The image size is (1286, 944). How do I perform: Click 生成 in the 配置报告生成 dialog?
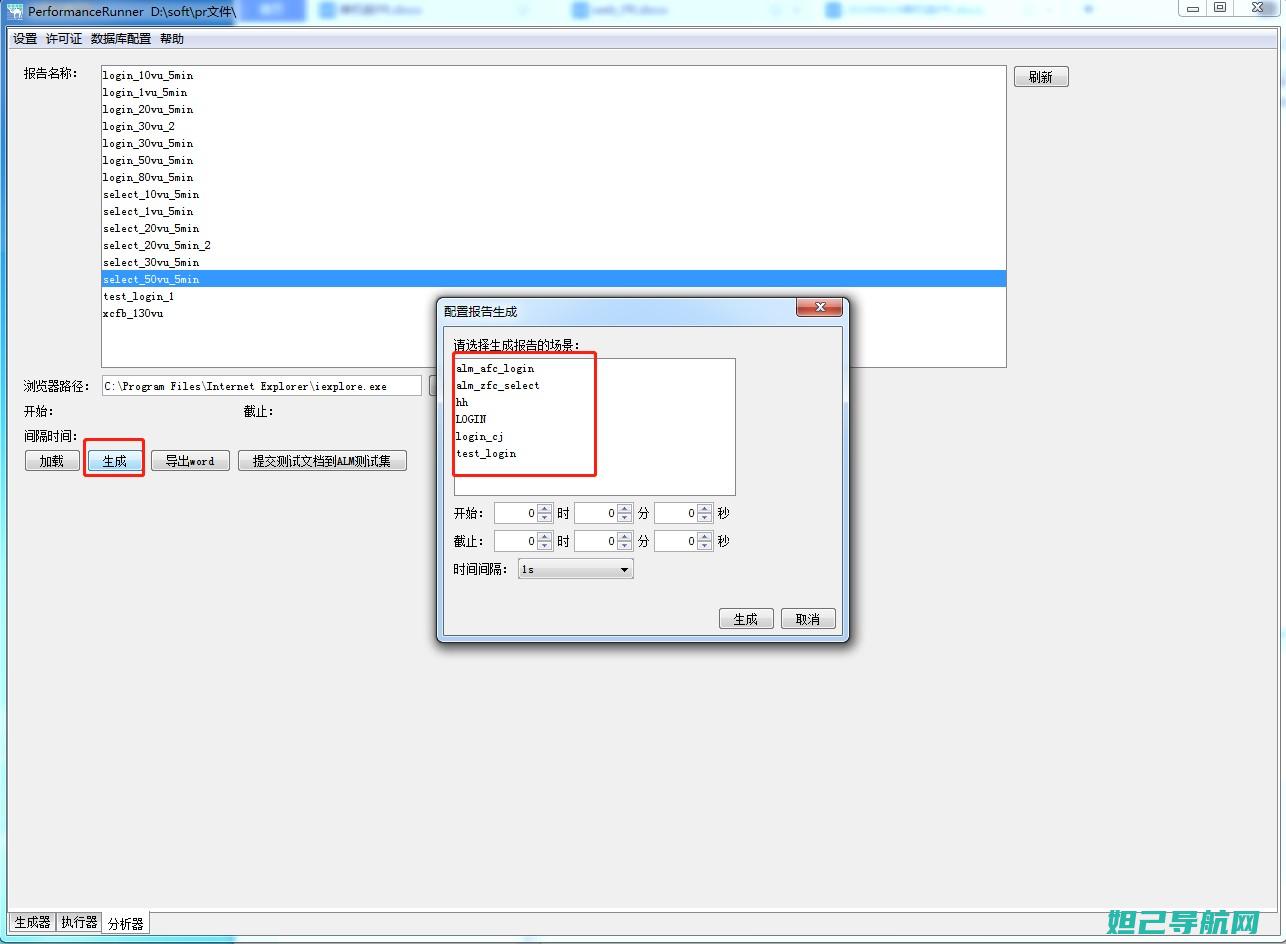(746, 619)
